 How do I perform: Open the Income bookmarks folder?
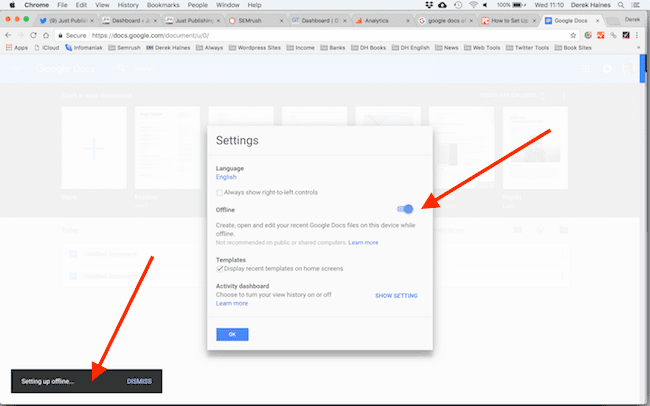(301, 48)
